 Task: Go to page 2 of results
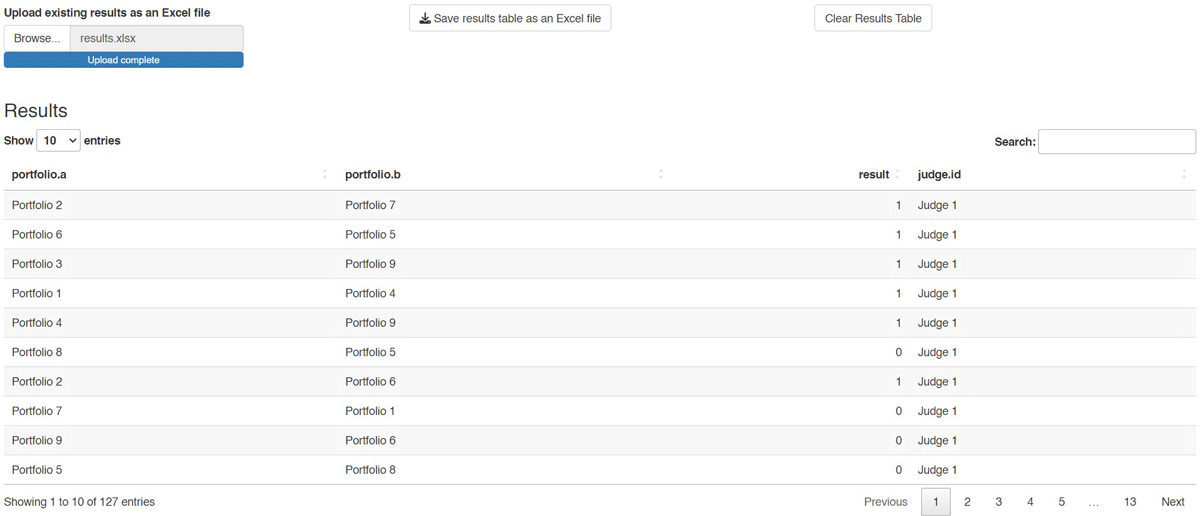click(967, 502)
